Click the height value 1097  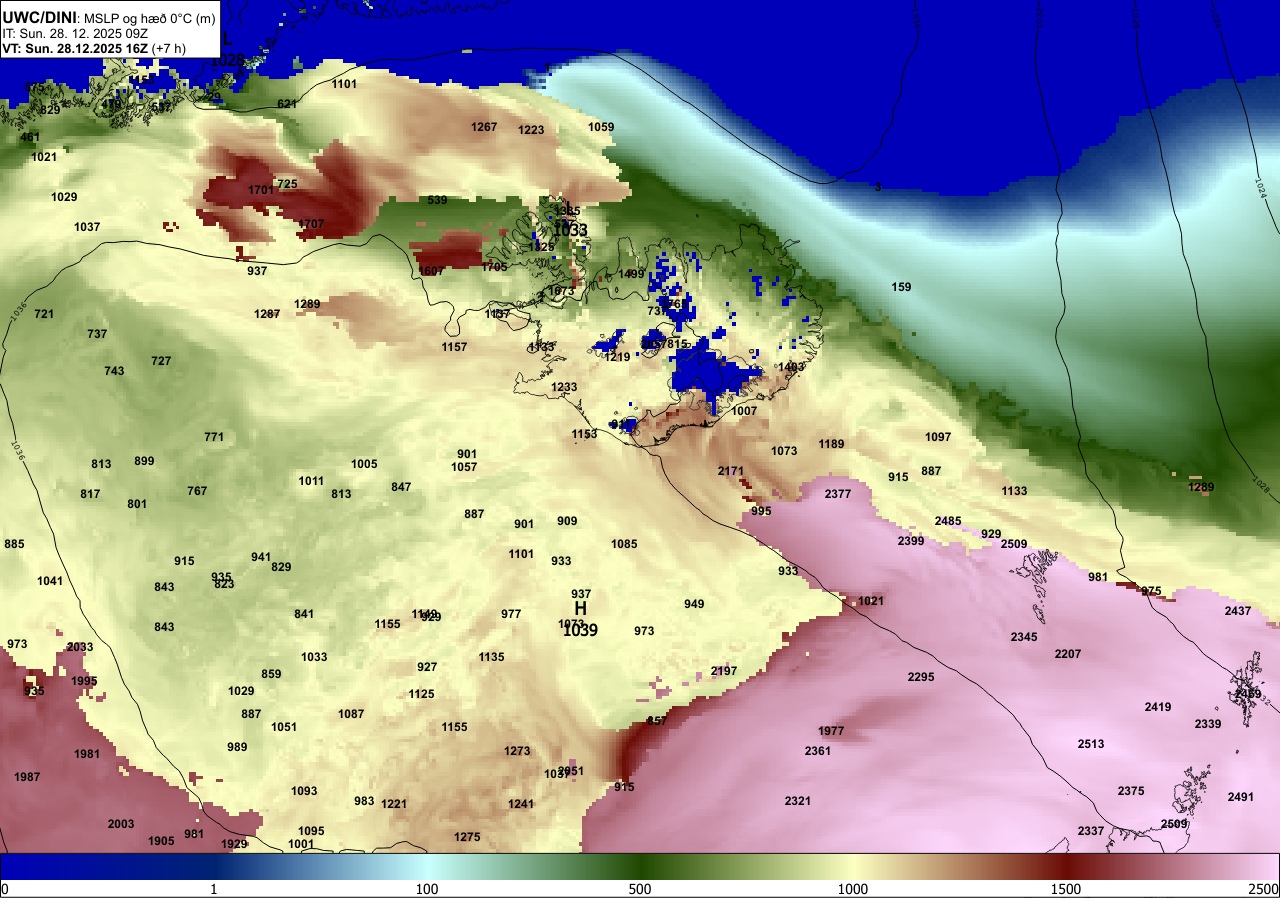click(x=938, y=437)
